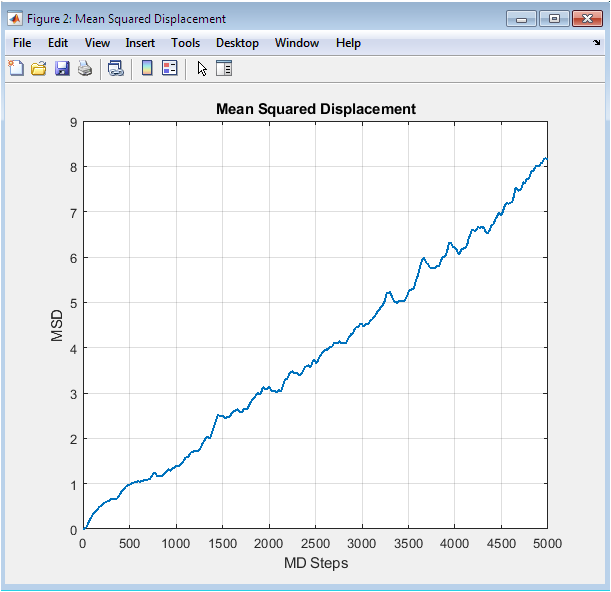Open the Insert menu
The width and height of the screenshot is (611, 592).
tap(140, 43)
